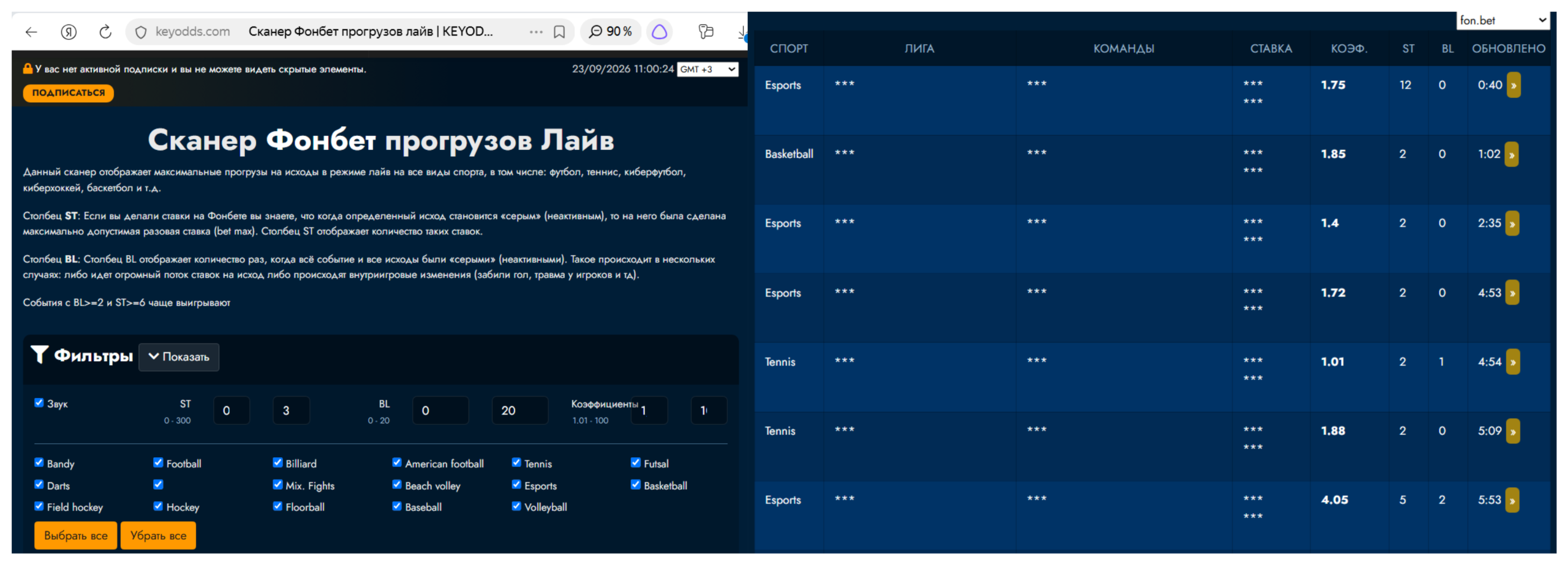
Task: Click the ОБНОВЛЕНО column header
Action: 1508,48
